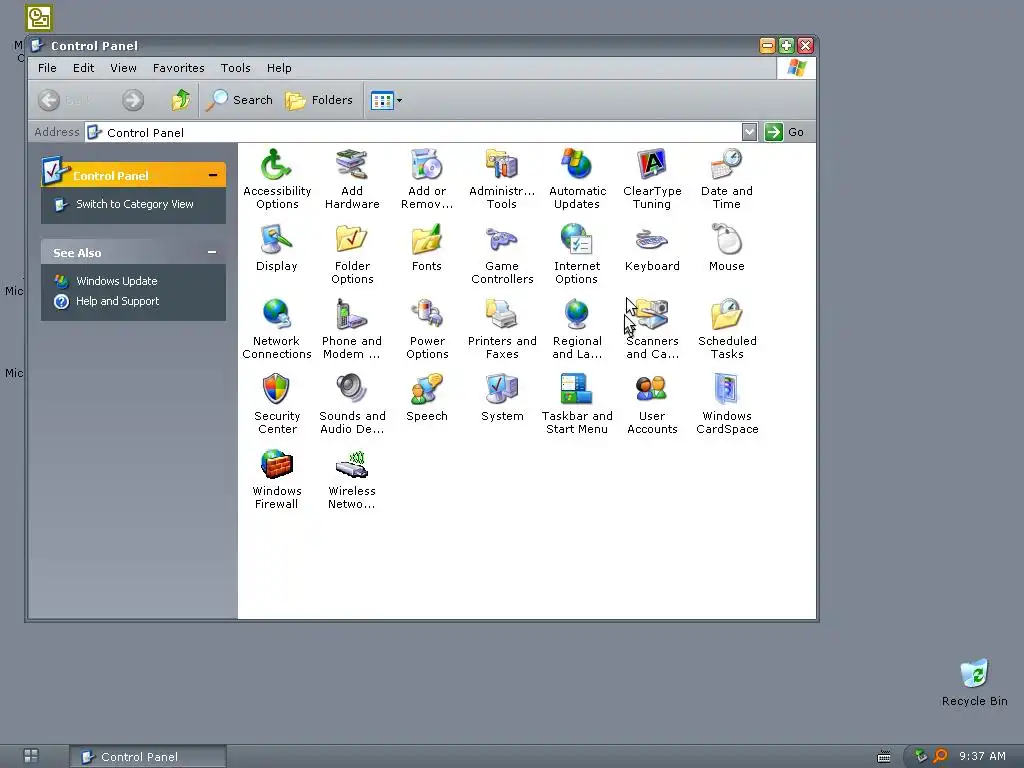Screen dimensions: 1024x768
Task: Open the Tools menu
Action: (x=235, y=68)
